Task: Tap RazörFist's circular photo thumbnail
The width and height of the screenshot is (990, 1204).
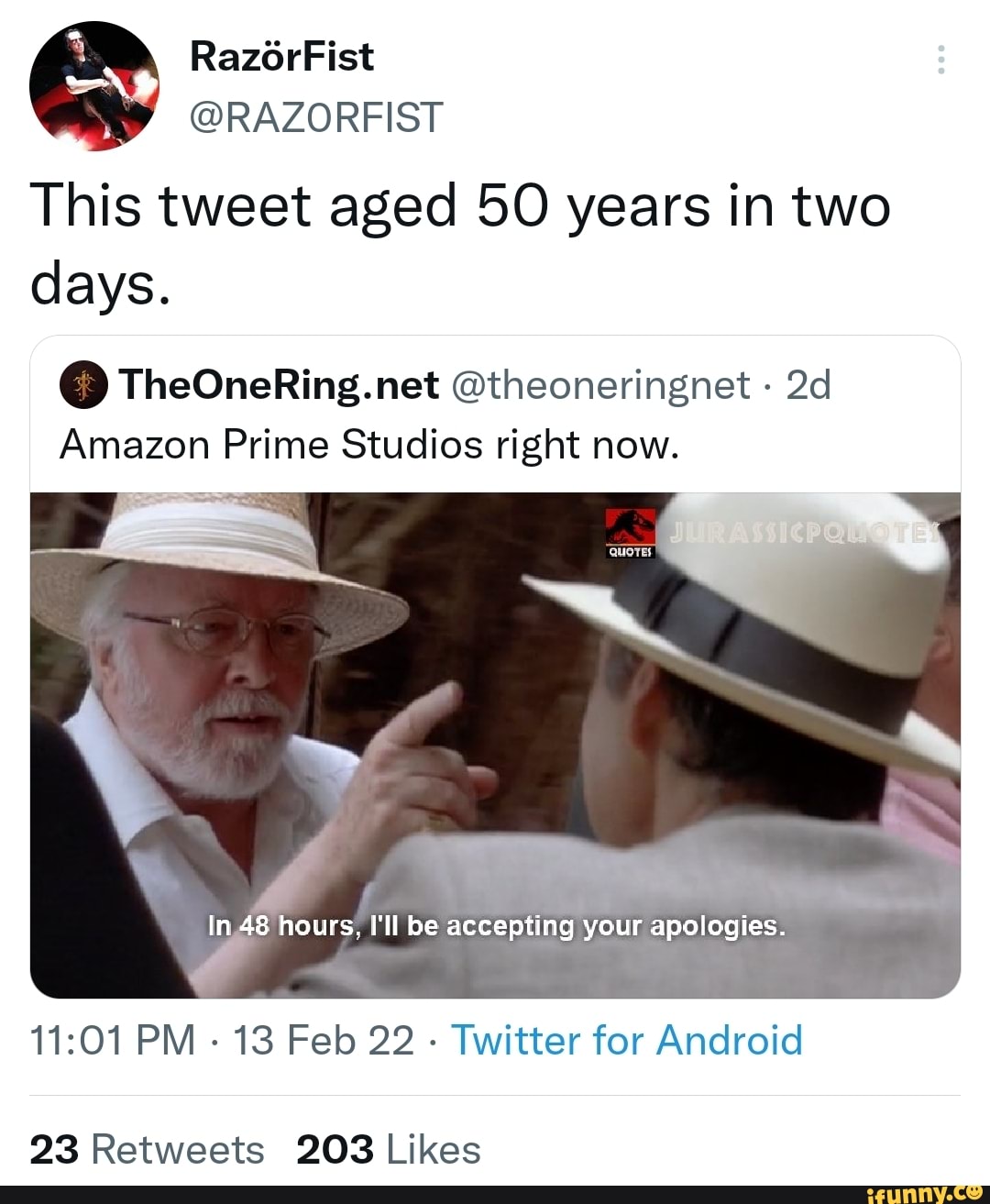Action: 94,87
